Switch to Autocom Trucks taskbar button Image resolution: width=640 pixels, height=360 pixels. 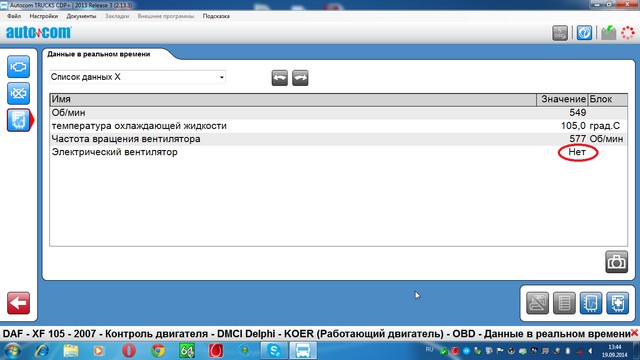(303, 351)
